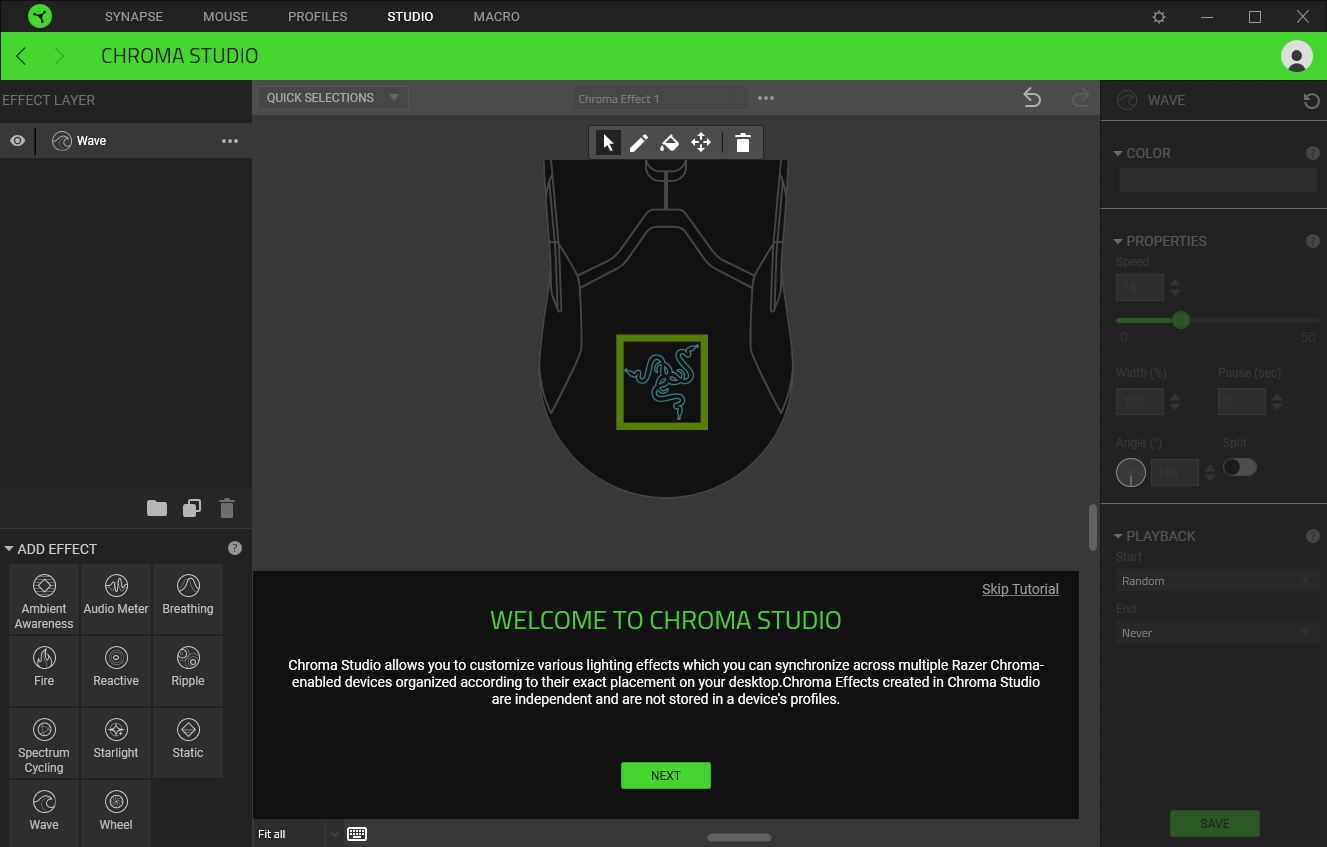Image resolution: width=1327 pixels, height=847 pixels.
Task: Add the Static effect
Action: click(x=188, y=743)
